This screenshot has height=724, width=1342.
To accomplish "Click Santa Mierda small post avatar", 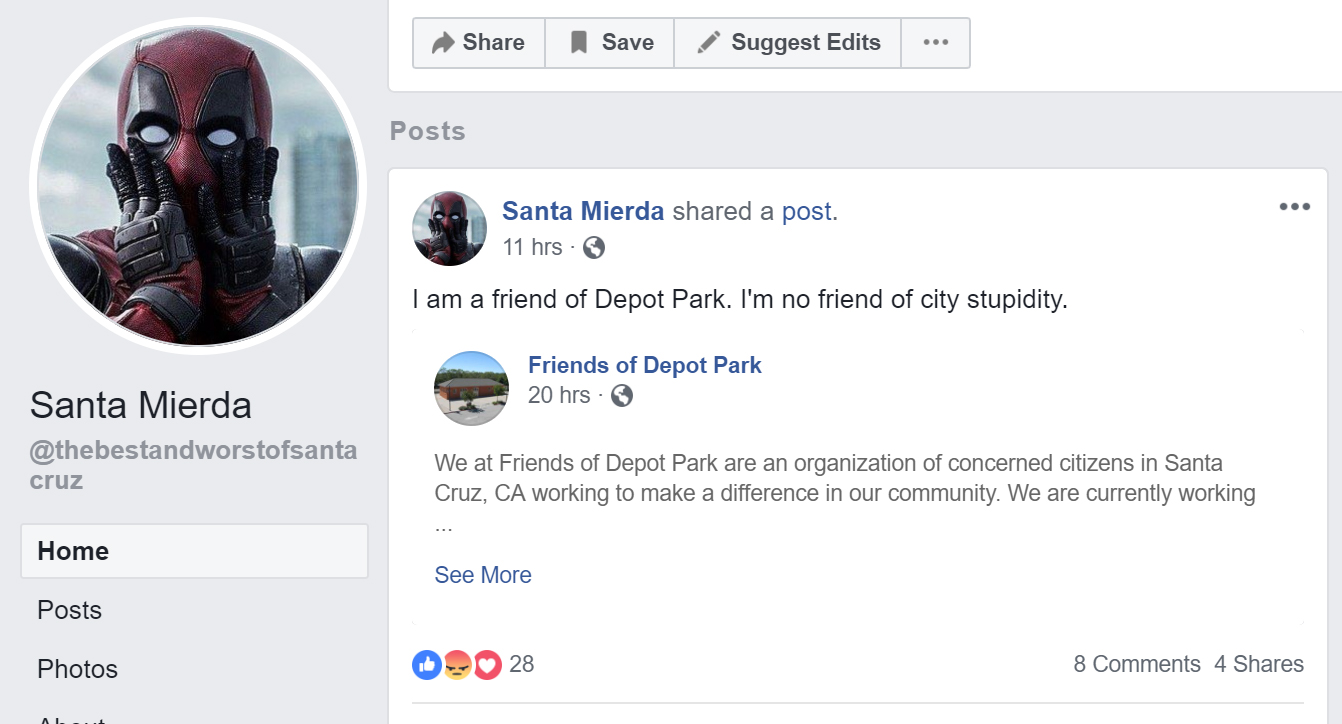I will [x=449, y=228].
